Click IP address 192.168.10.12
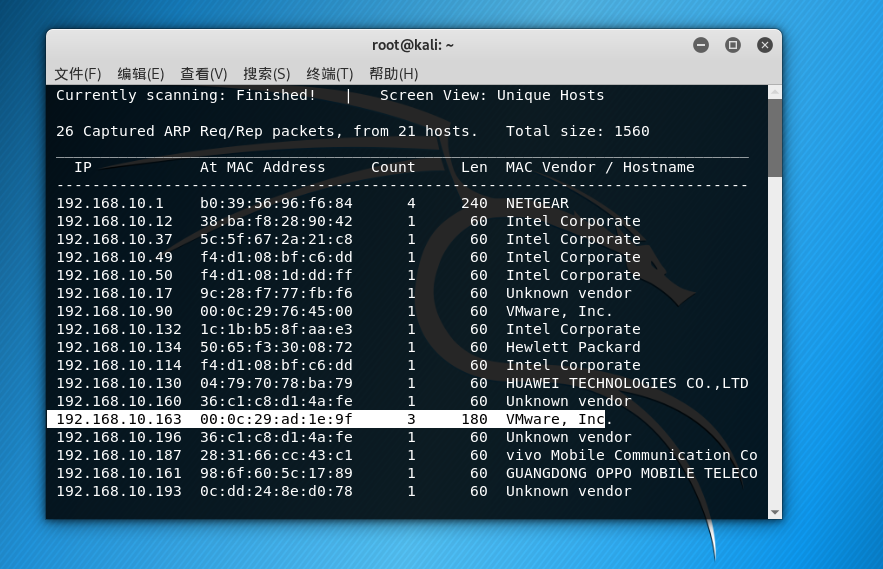Viewport: 883px width, 569px height. pos(114,221)
